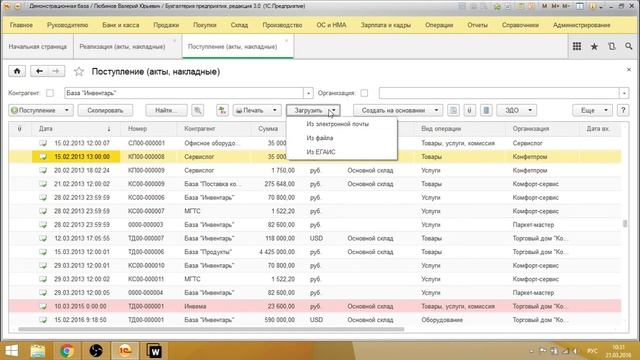The height and width of the screenshot is (360, 640).
Task: Cancel search using the magnifier toolbar icon
Action: coord(198,110)
